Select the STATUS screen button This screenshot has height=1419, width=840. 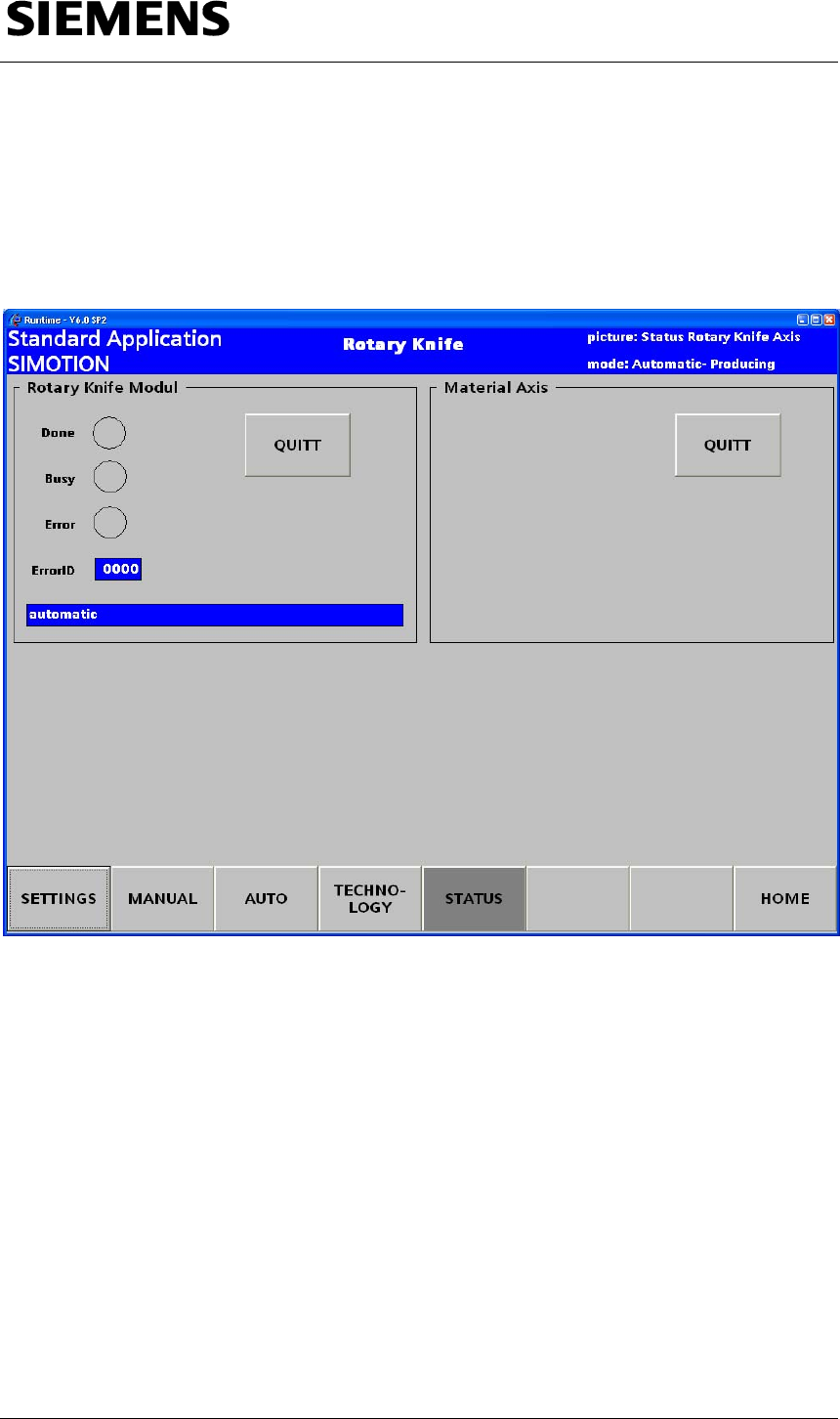pos(474,898)
